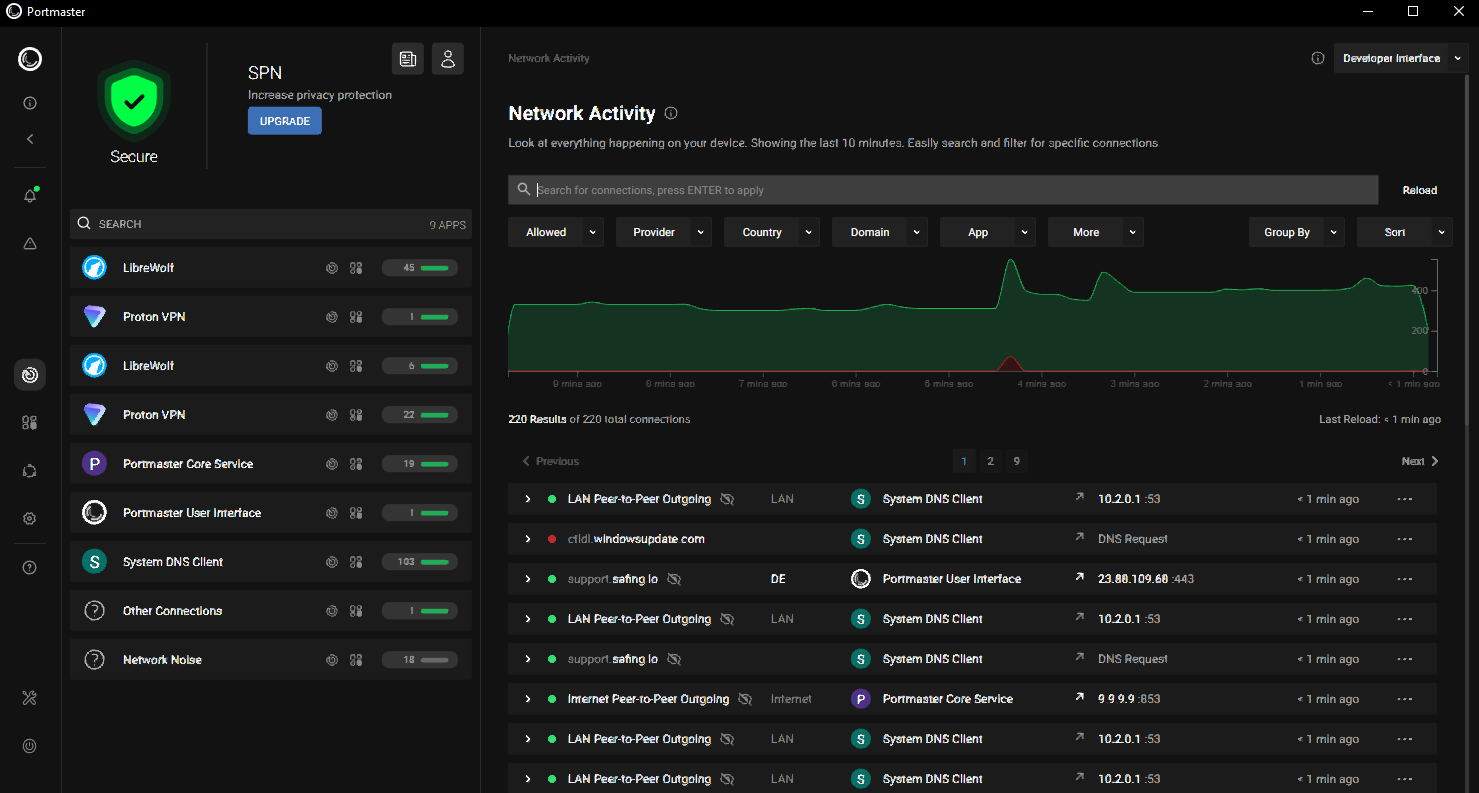The height and width of the screenshot is (793, 1479).
Task: Focus the Search for connections input field
Action: pos(943,190)
